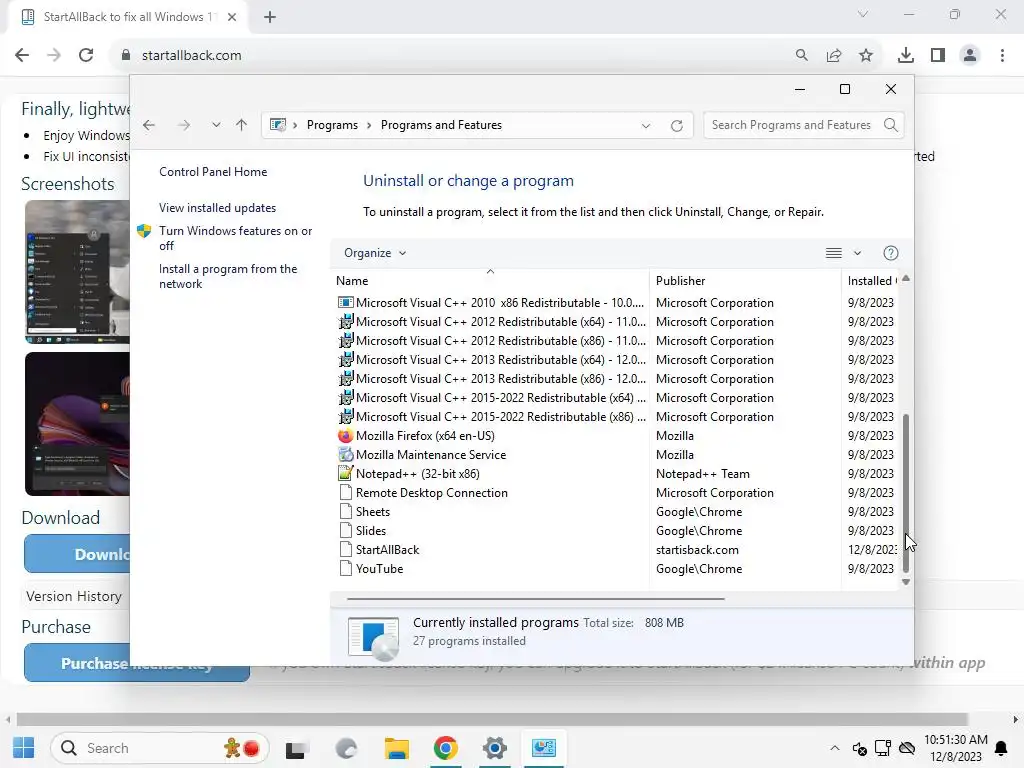The height and width of the screenshot is (768, 1024).
Task: Click the list scroll-up arrow
Action: (x=906, y=278)
